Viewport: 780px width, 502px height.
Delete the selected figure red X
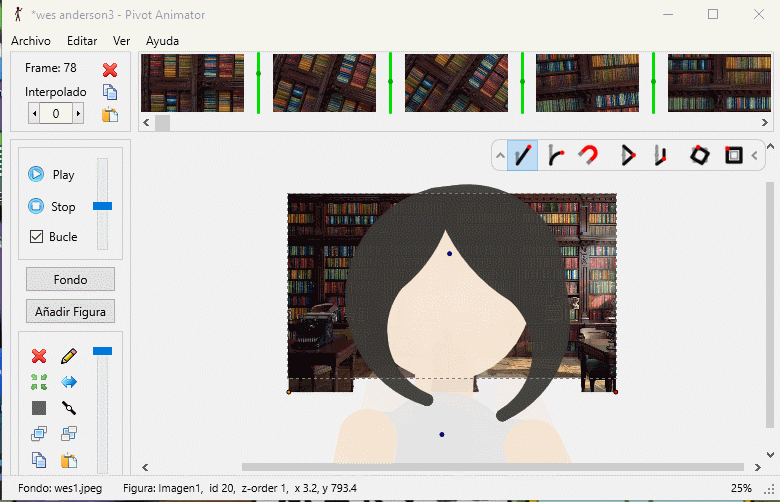point(39,356)
